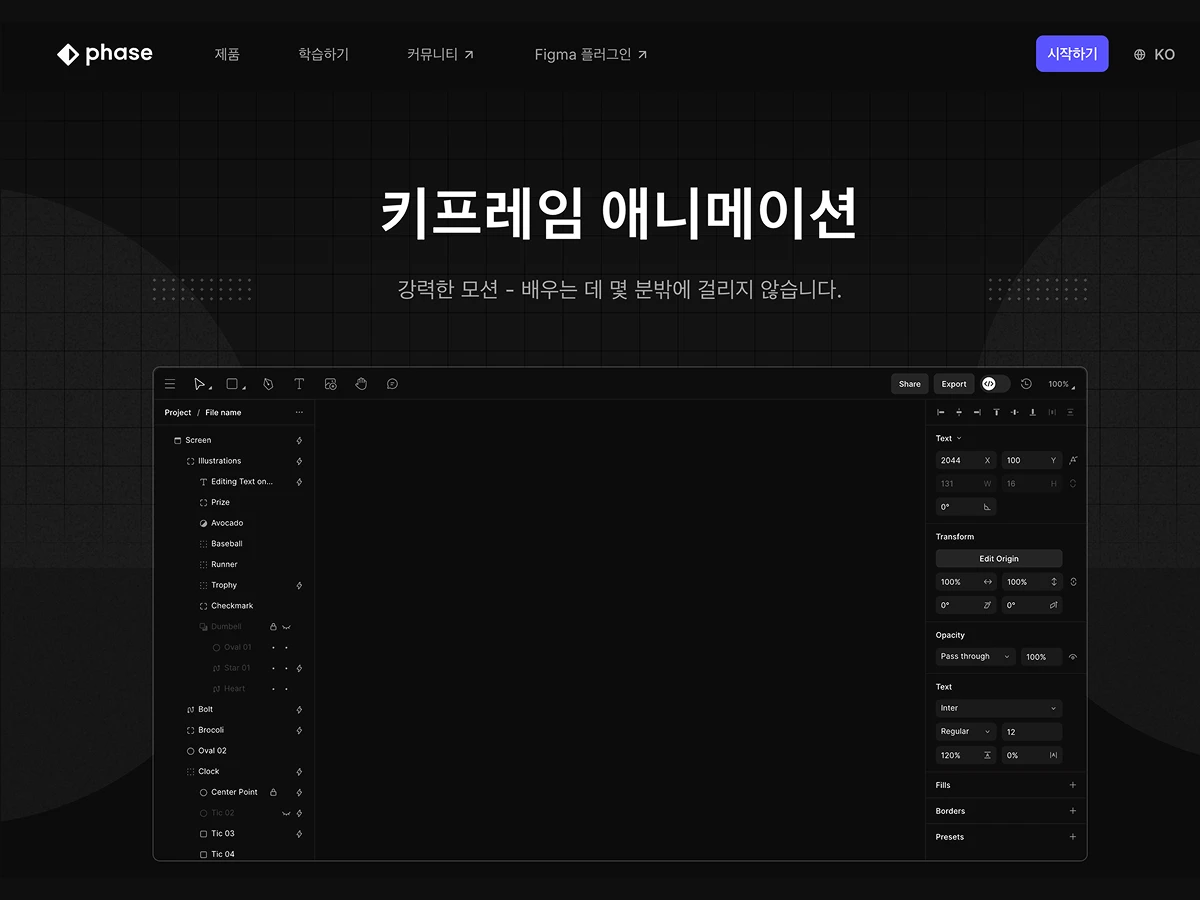Open version history clock icon
This screenshot has width=1200, height=900.
point(1026,384)
